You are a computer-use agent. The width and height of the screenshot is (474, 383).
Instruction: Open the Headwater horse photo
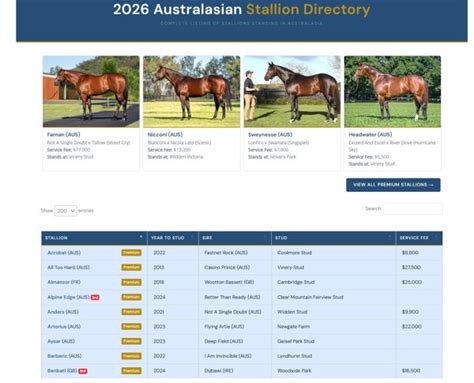coord(392,92)
